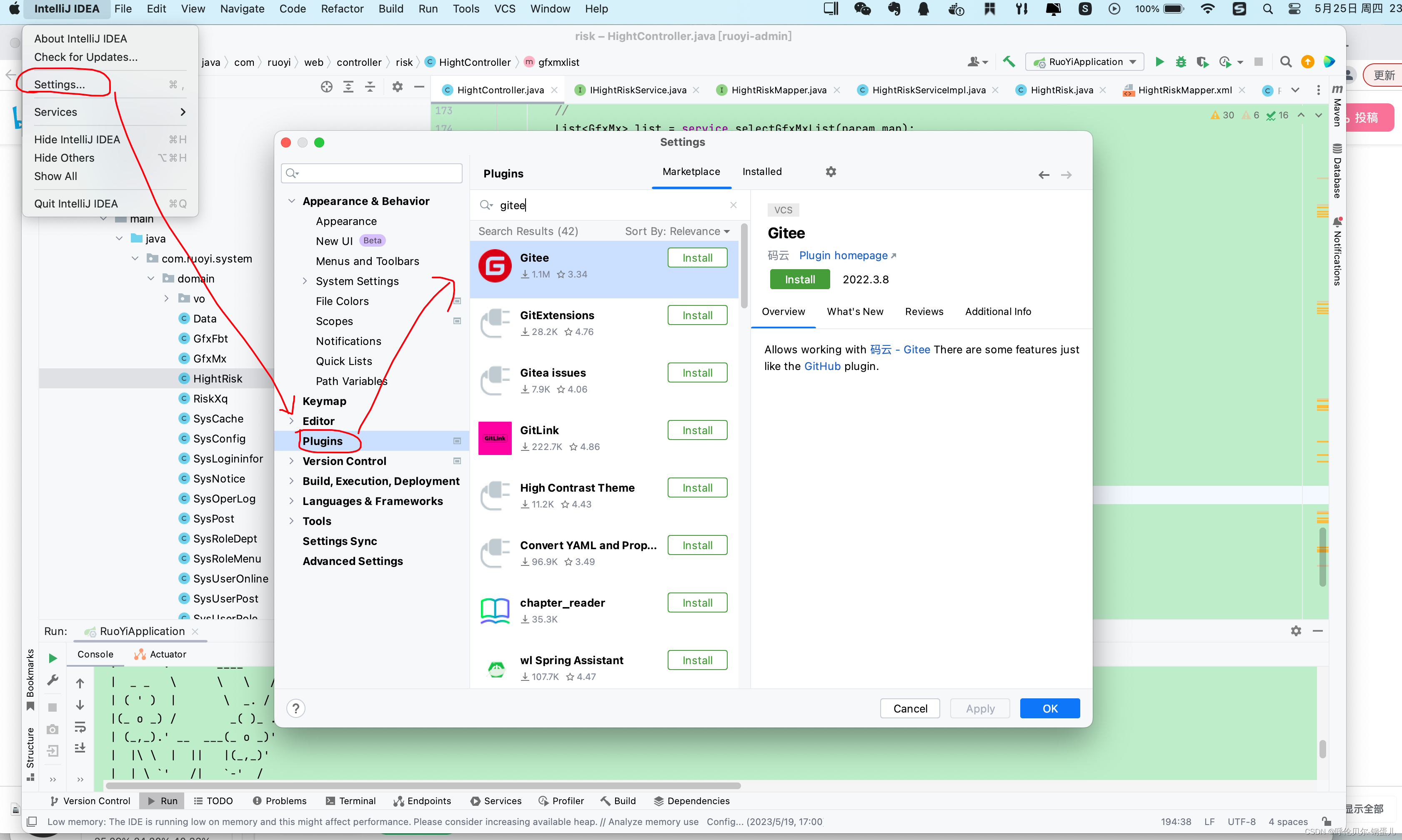This screenshot has height=840, width=1402.
Task: Click the Settings search input field
Action: pos(371,172)
